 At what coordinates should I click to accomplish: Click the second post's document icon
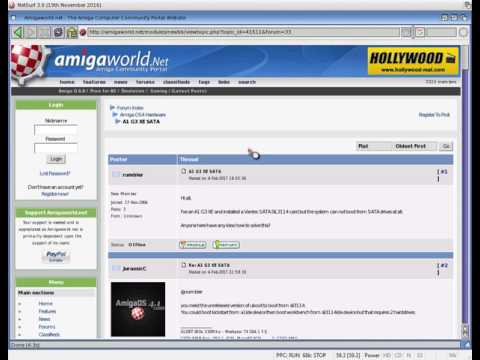[x=183, y=265]
